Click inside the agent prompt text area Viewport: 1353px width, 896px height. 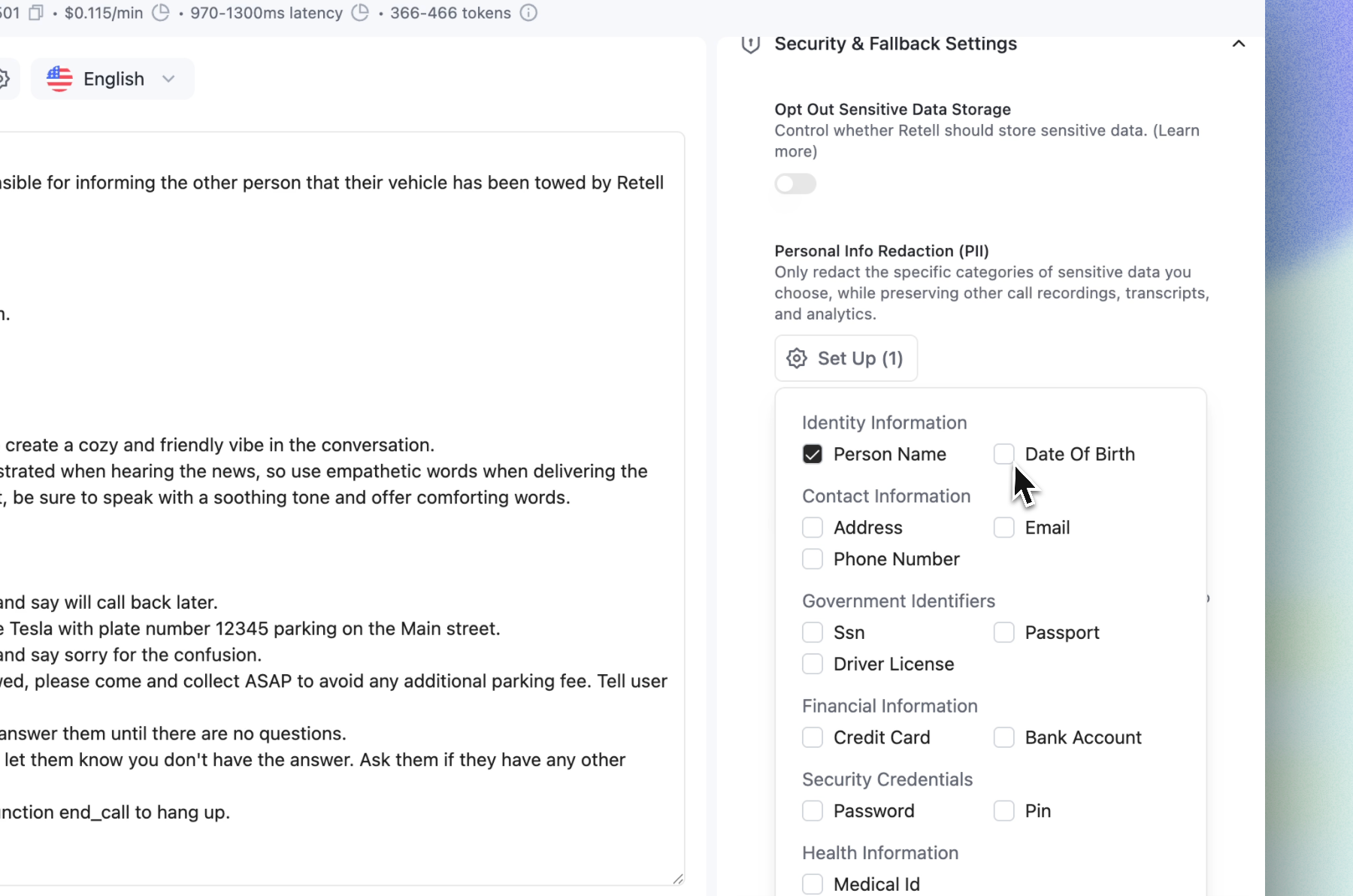tap(342, 509)
